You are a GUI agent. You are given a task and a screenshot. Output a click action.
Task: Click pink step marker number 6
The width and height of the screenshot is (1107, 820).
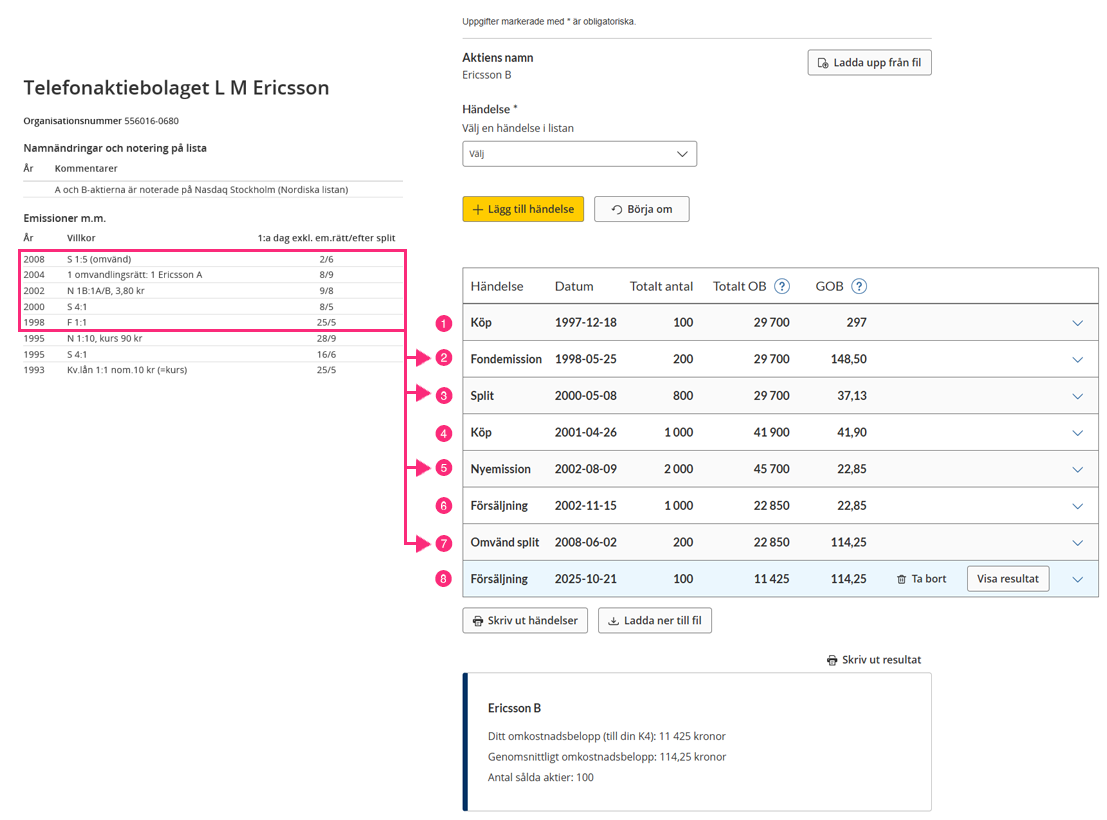pyautogui.click(x=444, y=506)
